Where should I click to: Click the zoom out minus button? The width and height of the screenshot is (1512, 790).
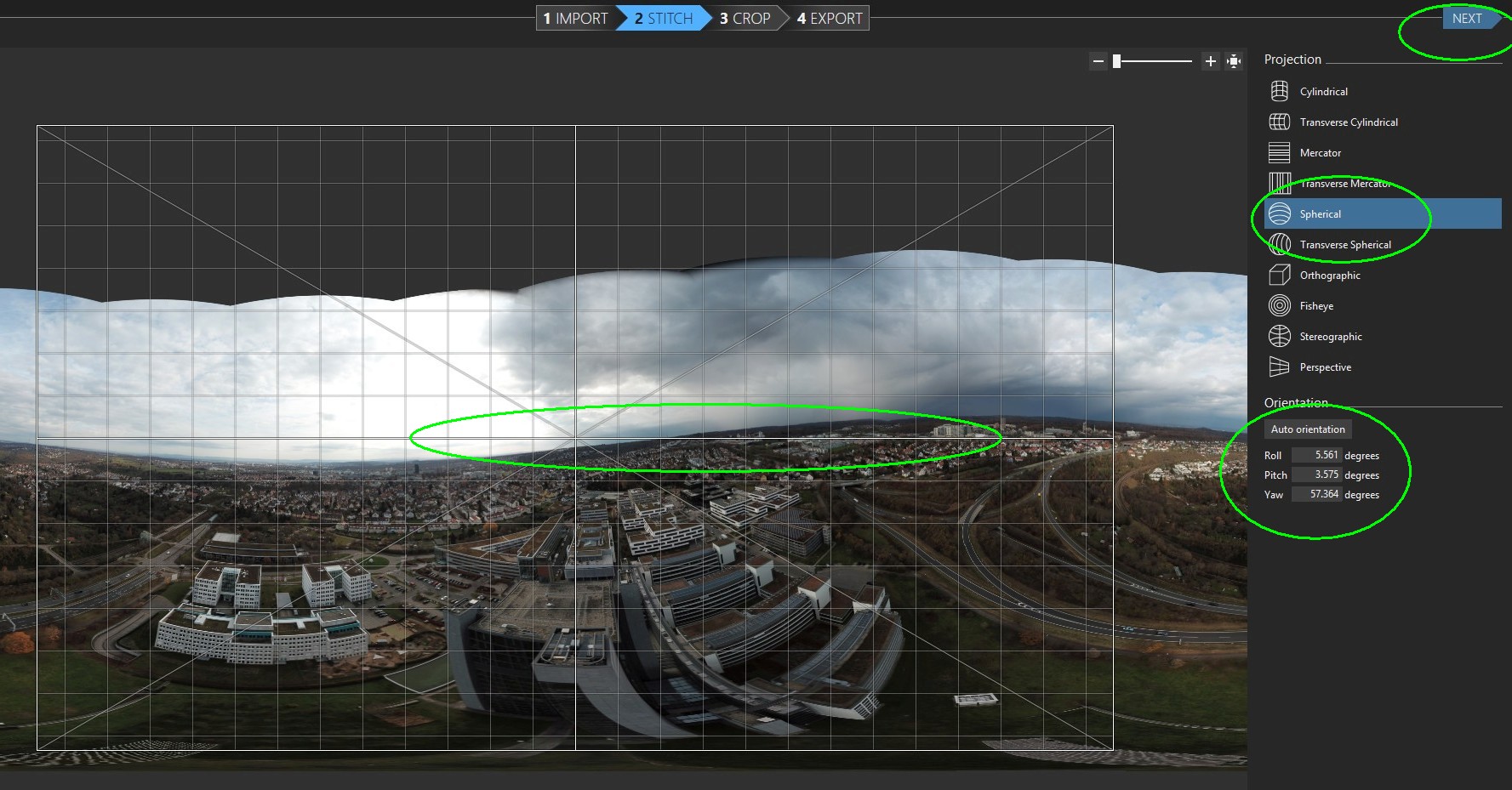tap(1098, 61)
